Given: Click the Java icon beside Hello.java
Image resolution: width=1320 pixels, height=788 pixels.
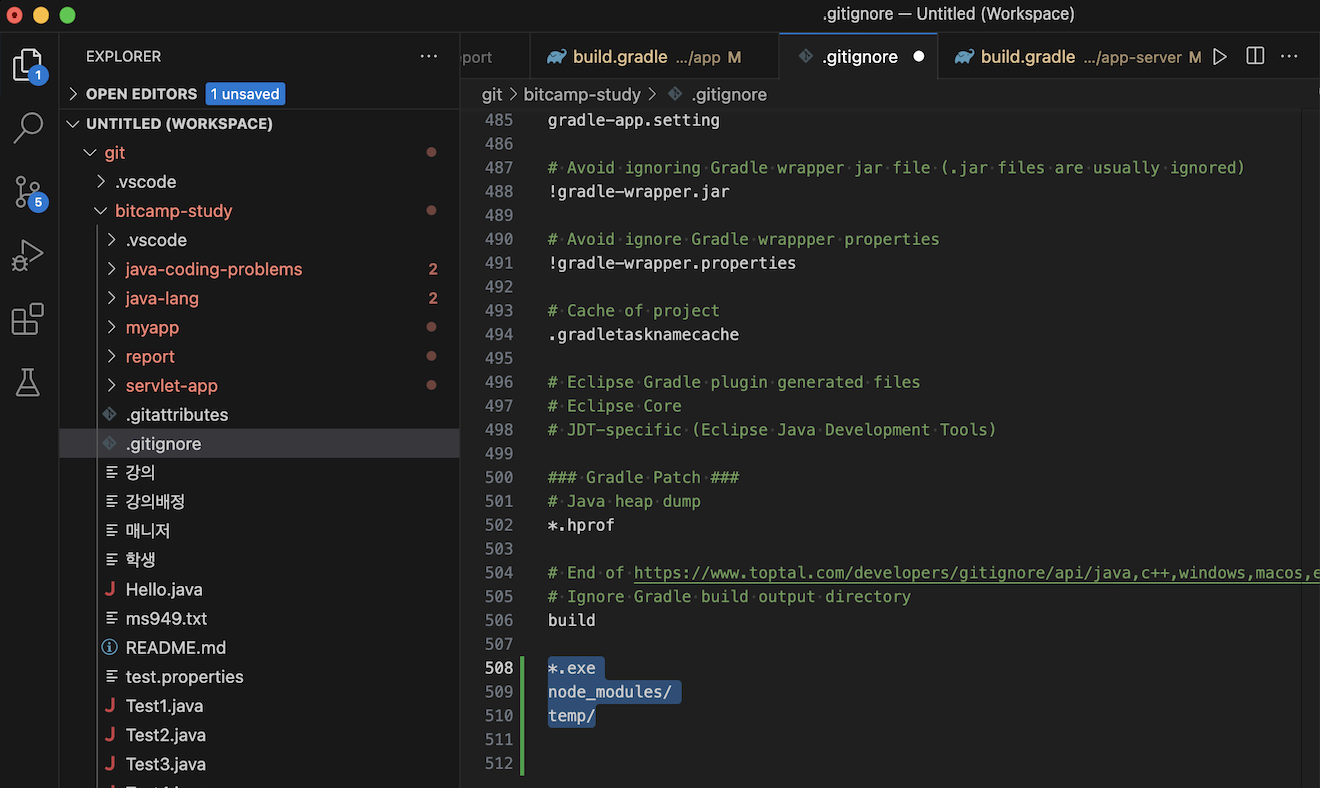Looking at the screenshot, I should coord(110,589).
